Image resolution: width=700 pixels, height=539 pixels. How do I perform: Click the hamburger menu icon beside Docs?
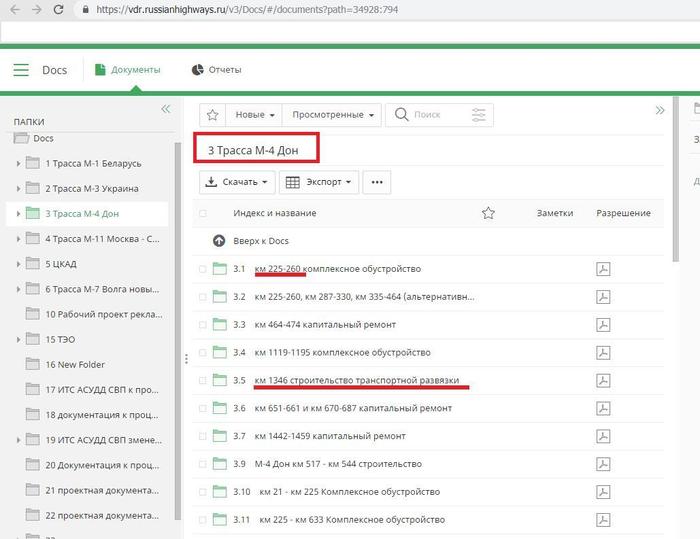click(21, 70)
